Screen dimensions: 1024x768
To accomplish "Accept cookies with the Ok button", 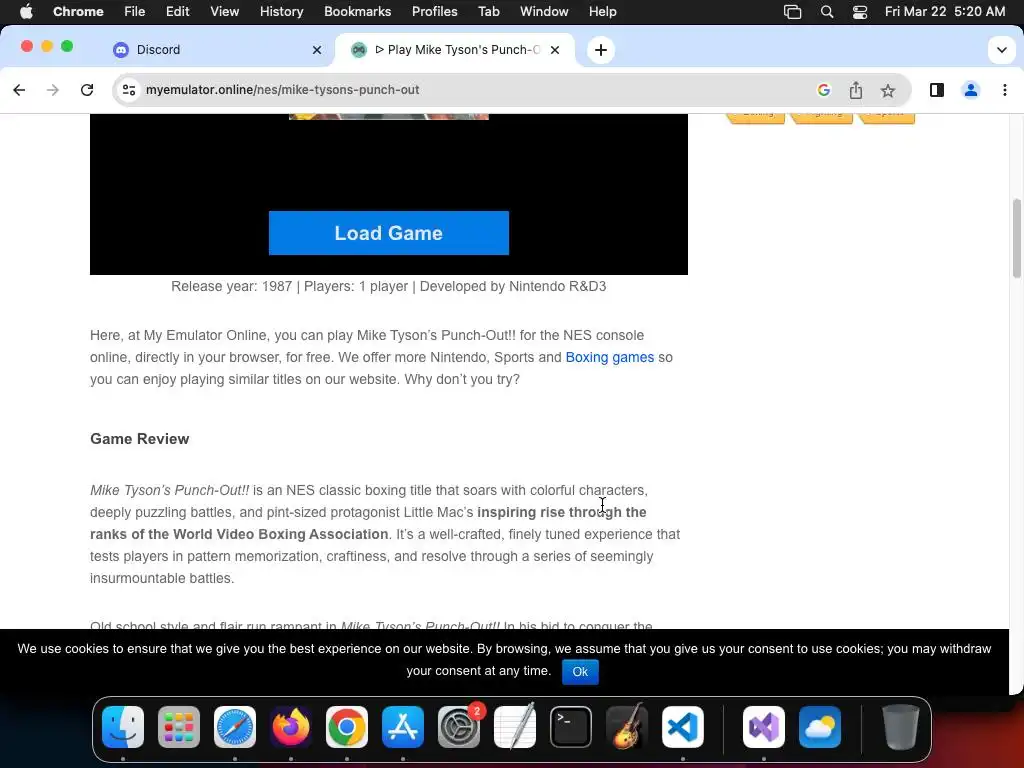I will [580, 671].
